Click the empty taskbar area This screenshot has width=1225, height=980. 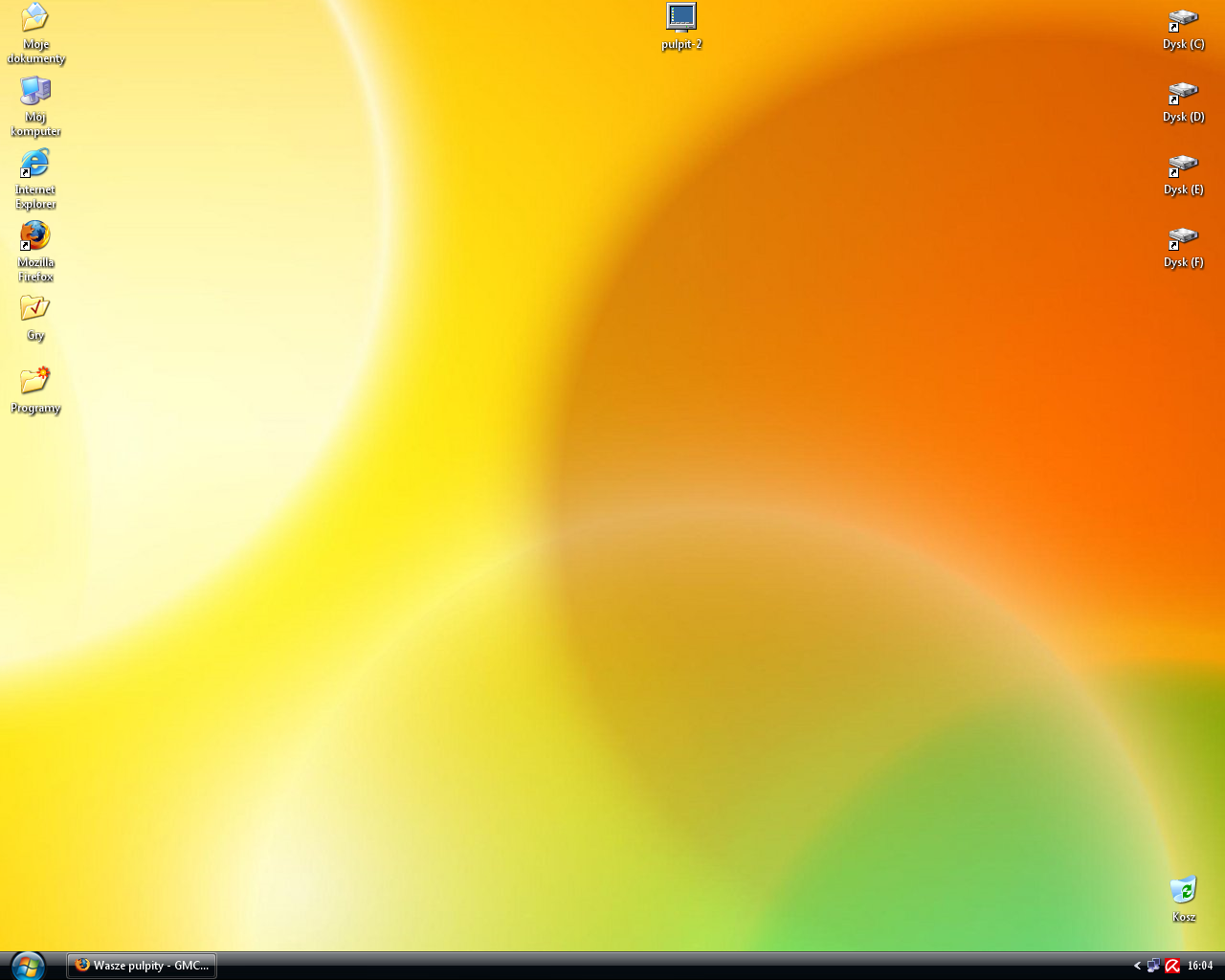click(x=670, y=966)
